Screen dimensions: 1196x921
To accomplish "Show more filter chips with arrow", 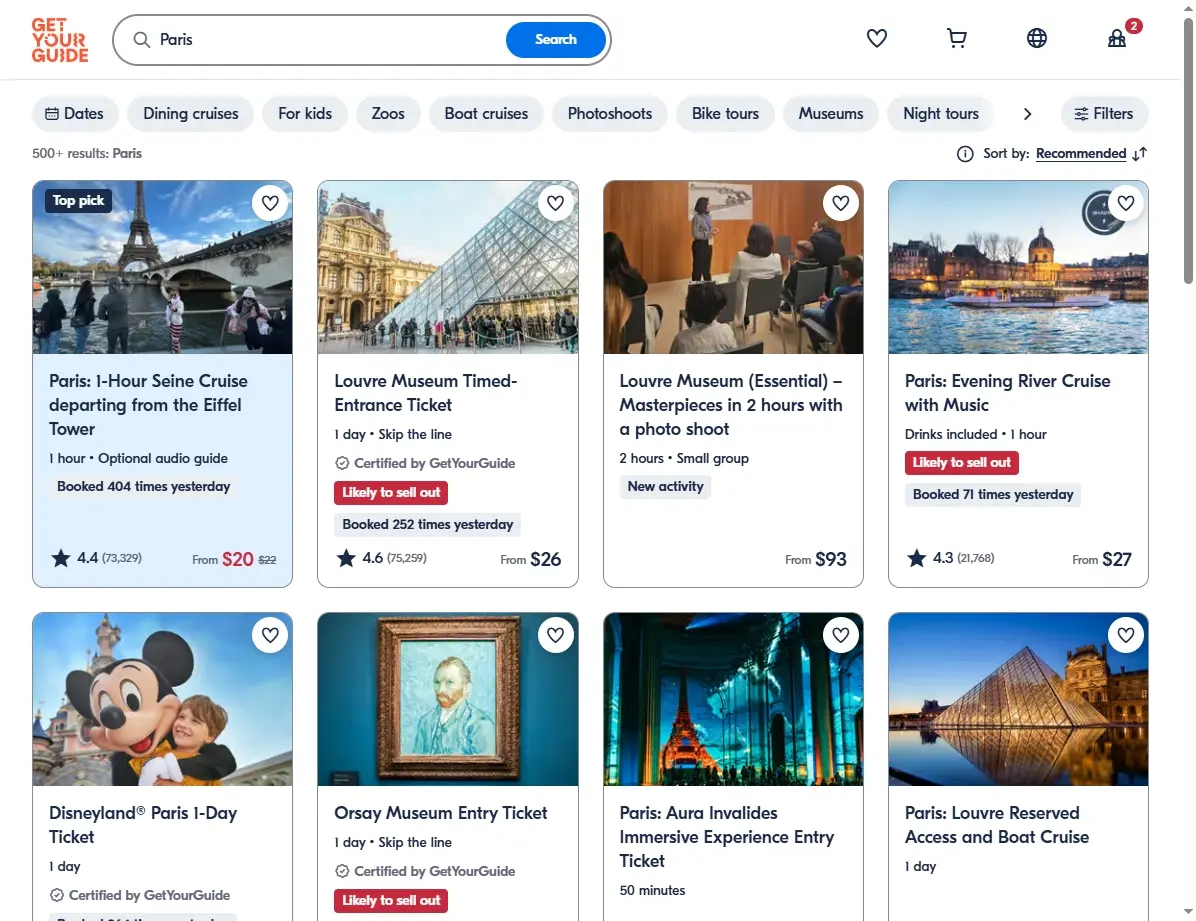I will (1027, 114).
